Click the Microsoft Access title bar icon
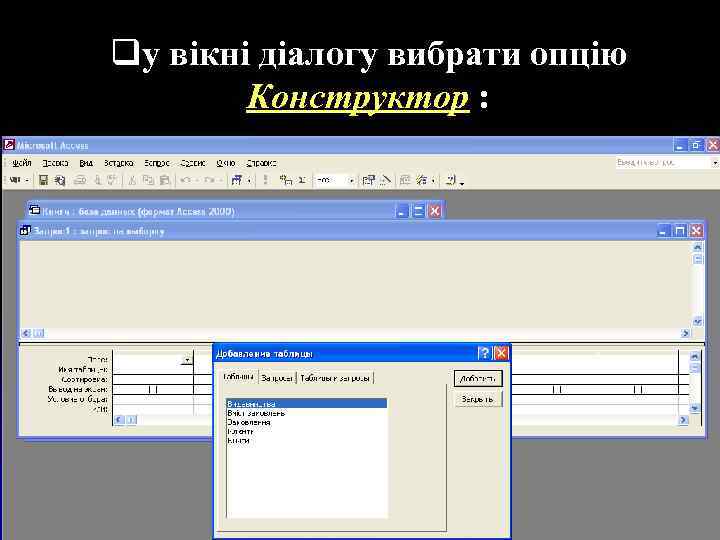 pyautogui.click(x=9, y=145)
